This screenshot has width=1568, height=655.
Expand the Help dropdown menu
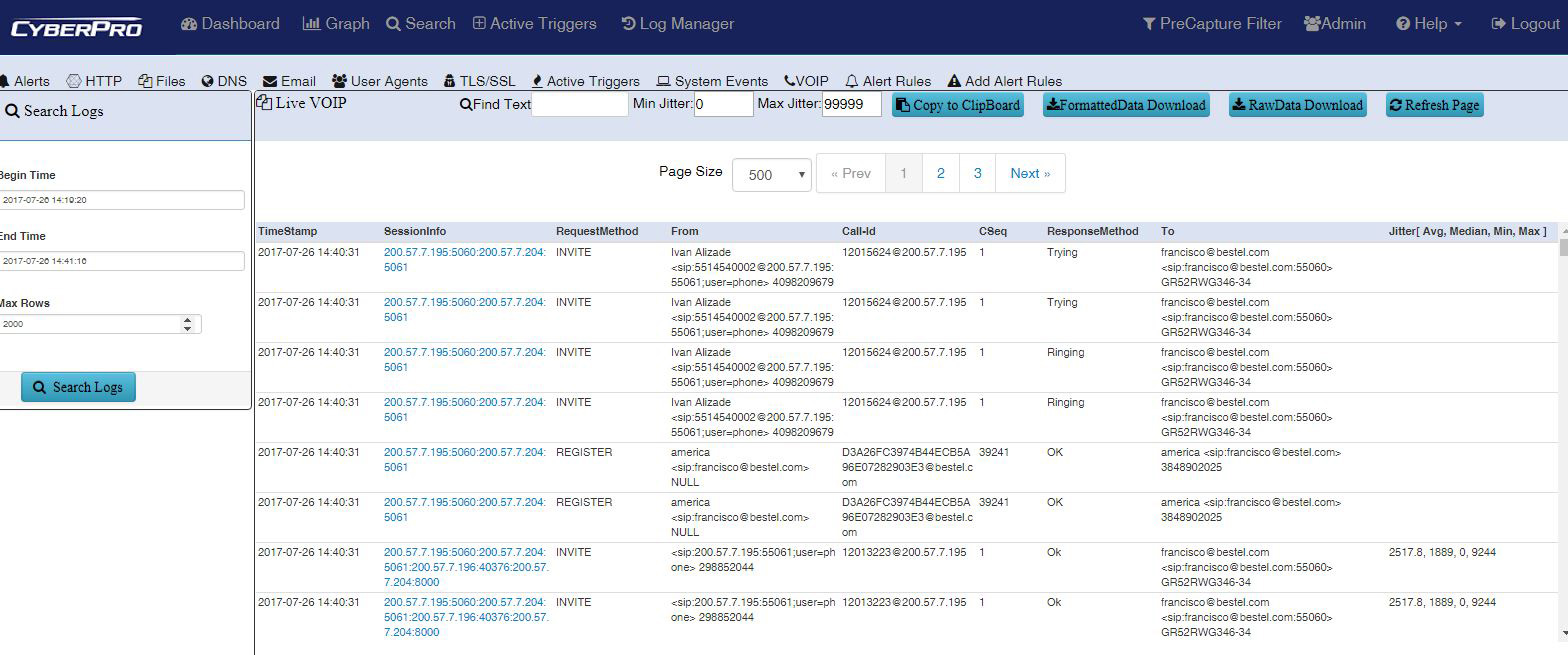[x=1429, y=23]
